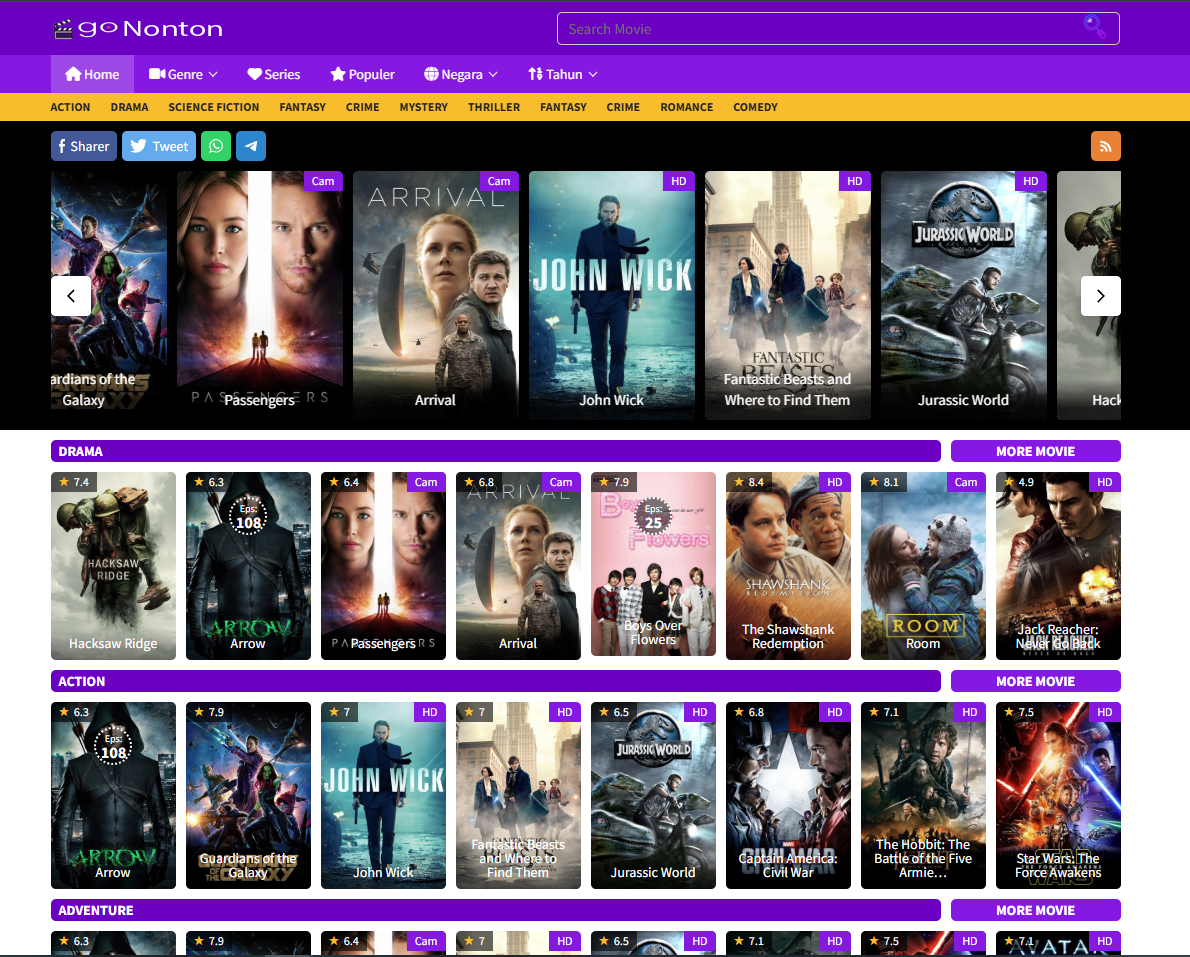Share via the WhatsApp icon
Image resolution: width=1190 pixels, height=957 pixels.
coord(215,146)
